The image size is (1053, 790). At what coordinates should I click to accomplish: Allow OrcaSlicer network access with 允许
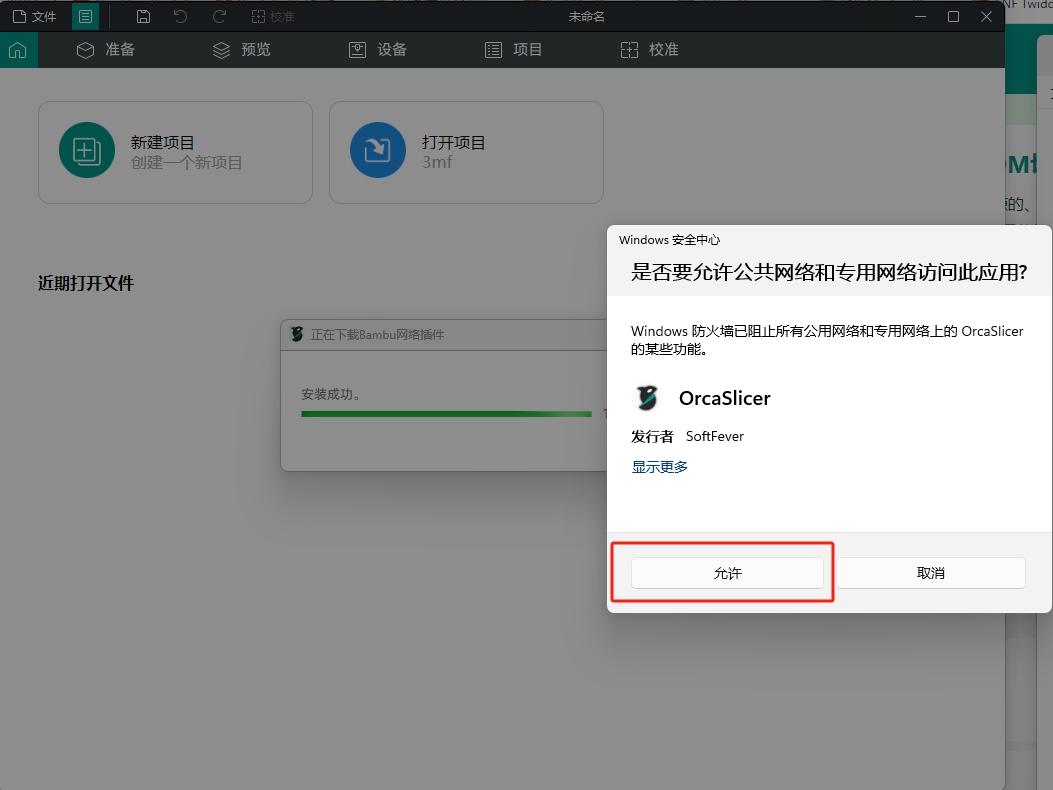727,573
